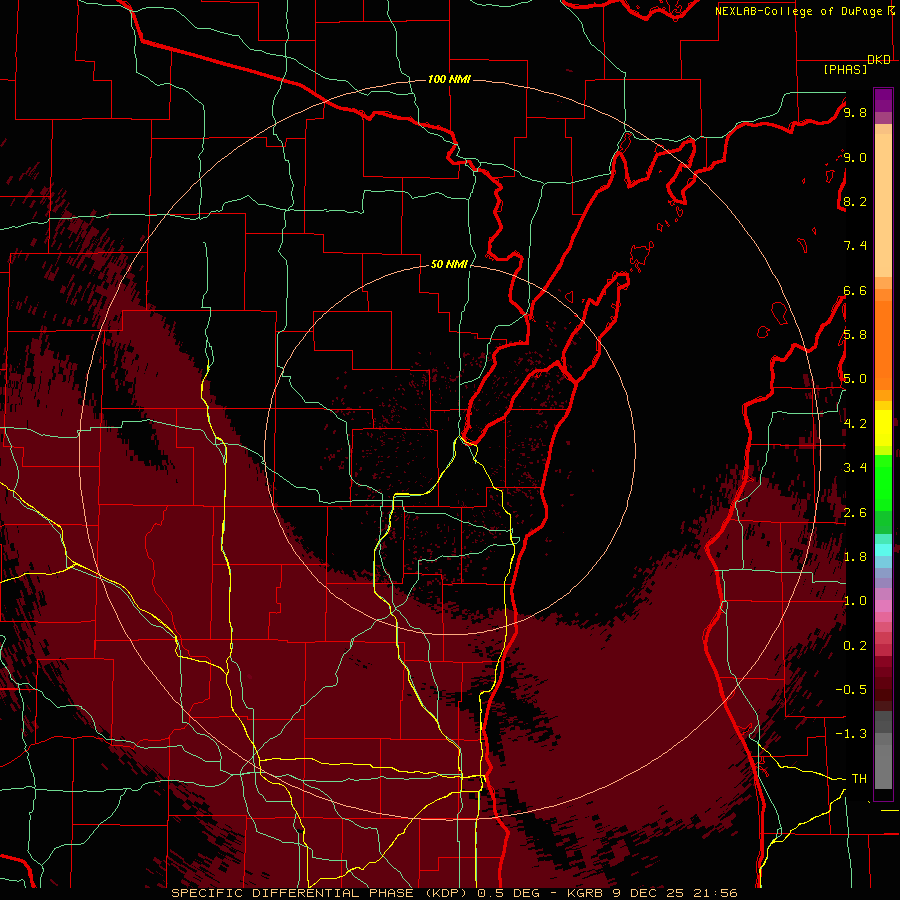
Task: Click the 50 NMI range ring label
Action: pos(449,264)
